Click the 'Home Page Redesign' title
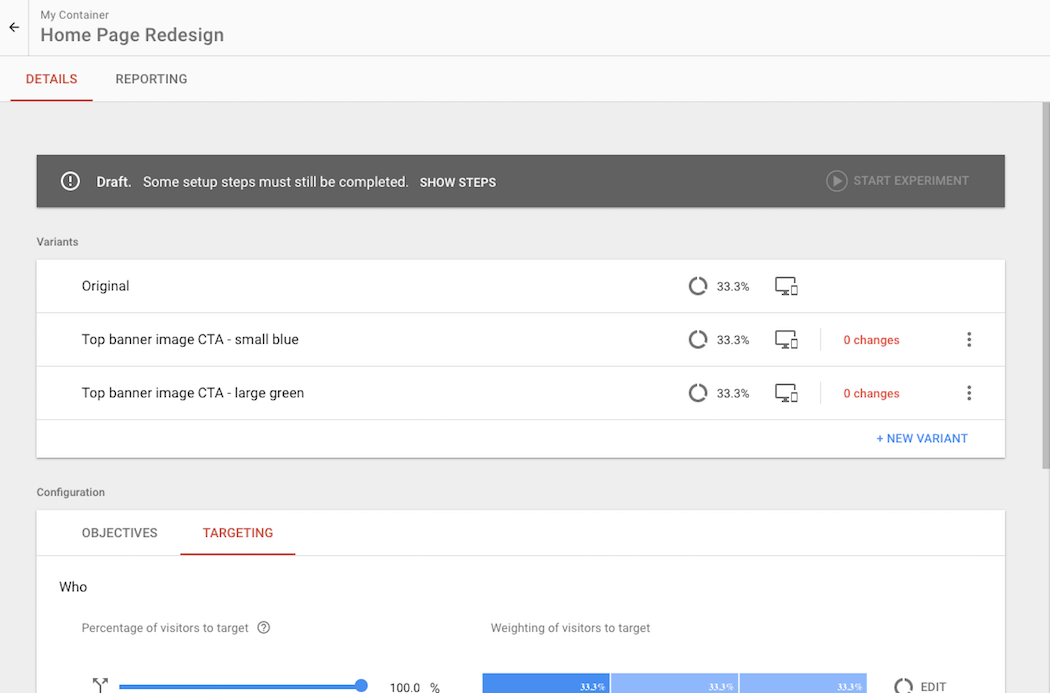 click(132, 35)
